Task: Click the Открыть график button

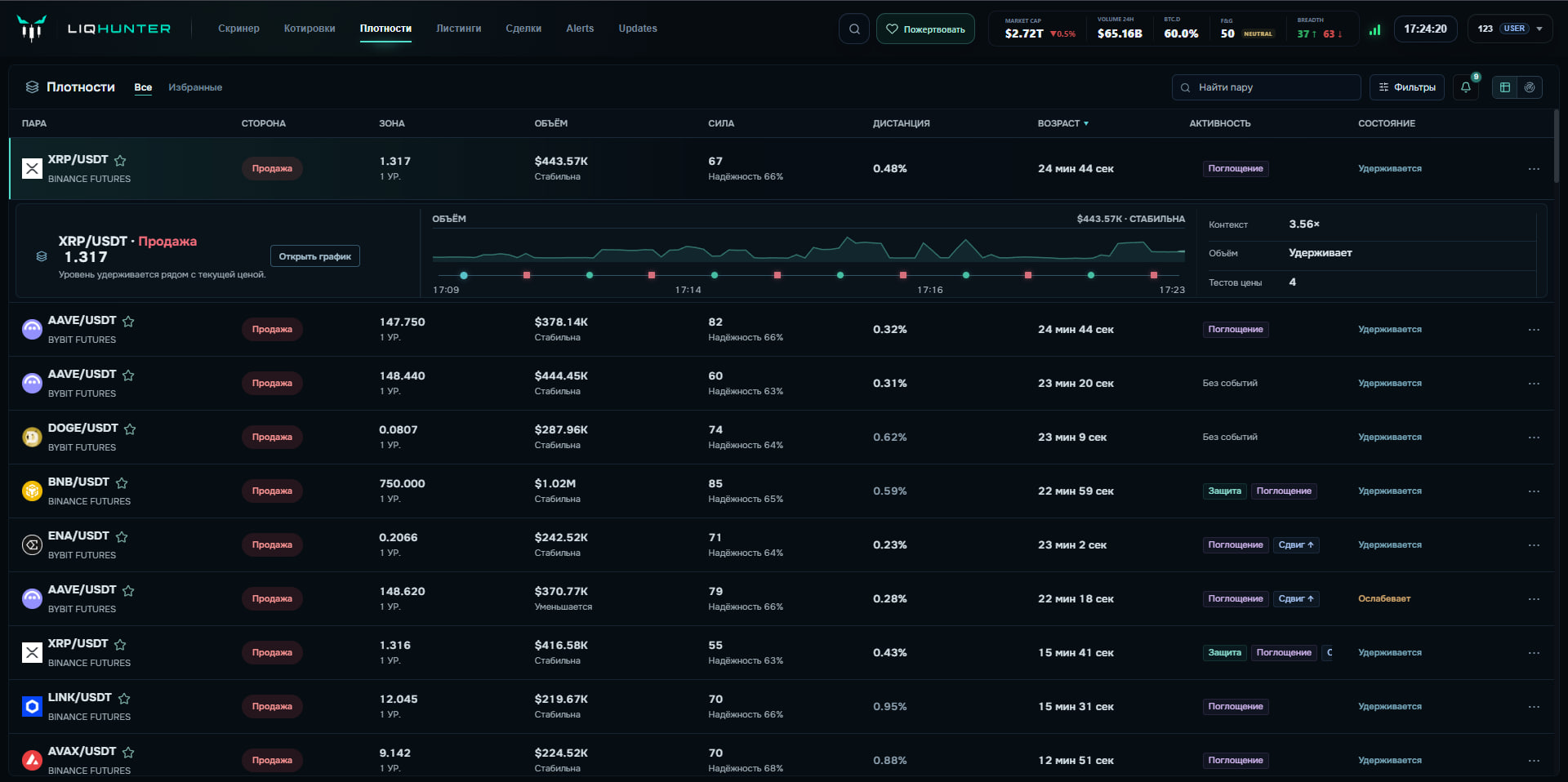Action: (x=314, y=256)
